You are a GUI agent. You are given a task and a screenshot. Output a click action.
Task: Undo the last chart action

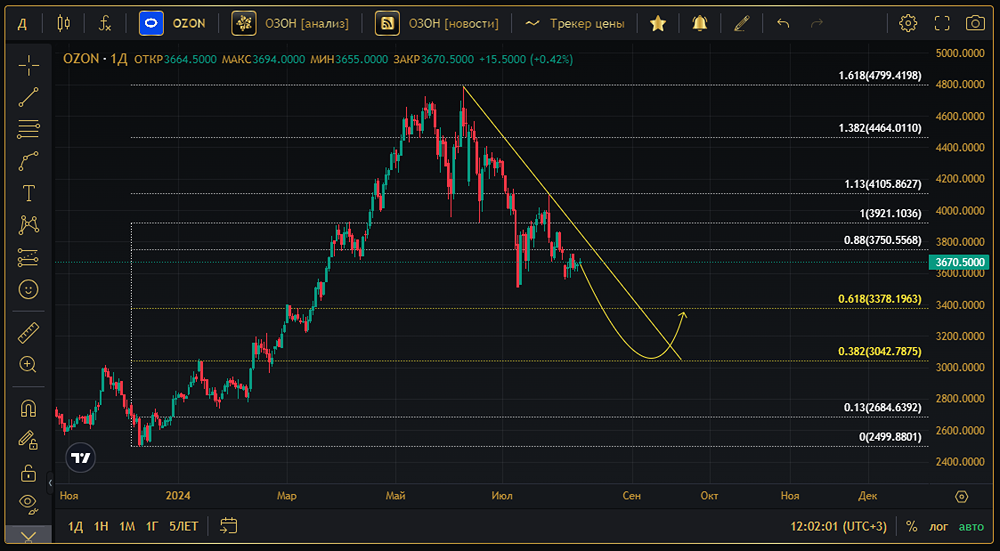click(783, 24)
